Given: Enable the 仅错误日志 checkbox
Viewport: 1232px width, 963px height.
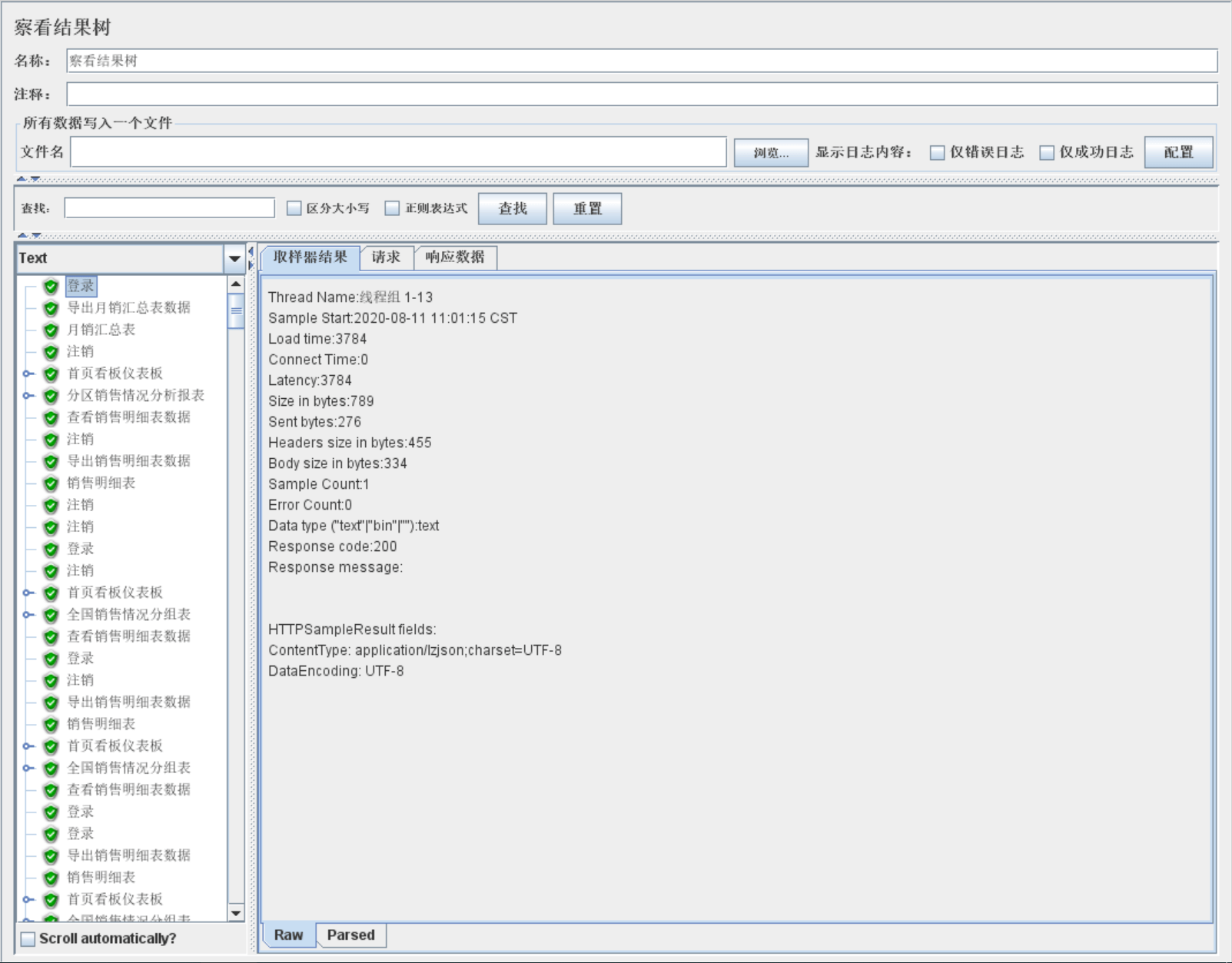Looking at the screenshot, I should [937, 153].
